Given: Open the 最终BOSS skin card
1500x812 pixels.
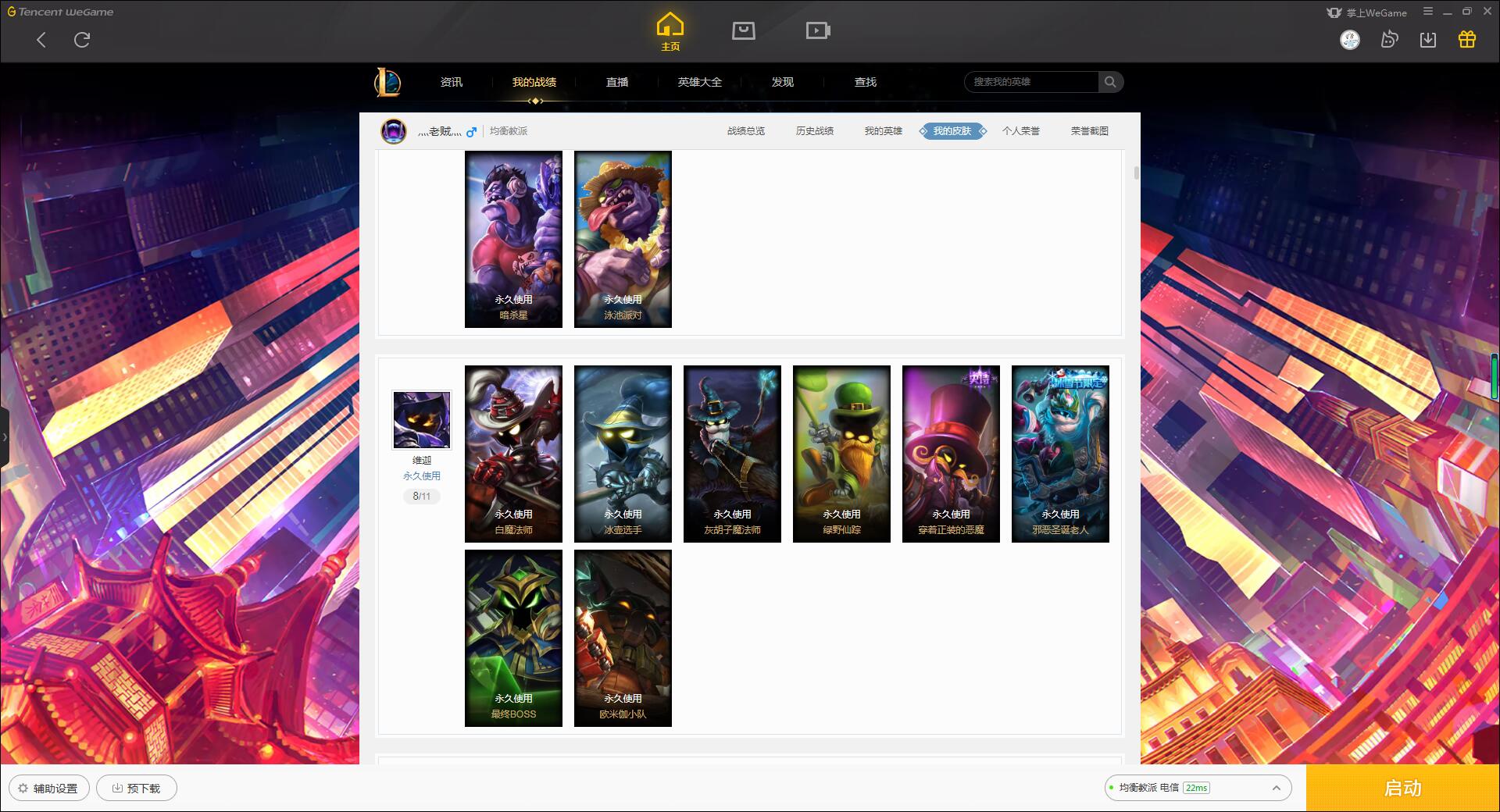Looking at the screenshot, I should click(x=513, y=638).
